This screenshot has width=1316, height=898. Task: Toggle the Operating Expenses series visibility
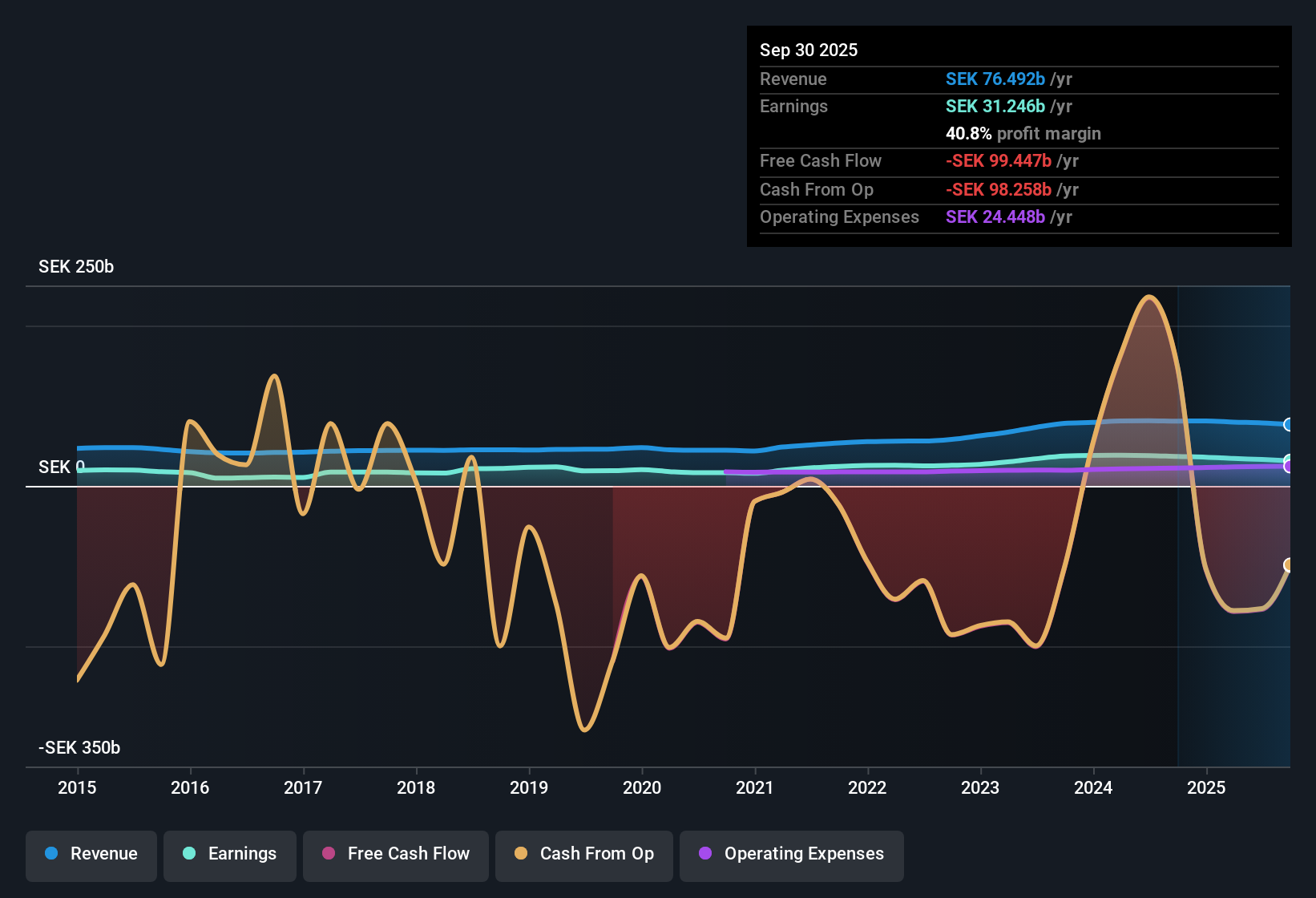(792, 854)
